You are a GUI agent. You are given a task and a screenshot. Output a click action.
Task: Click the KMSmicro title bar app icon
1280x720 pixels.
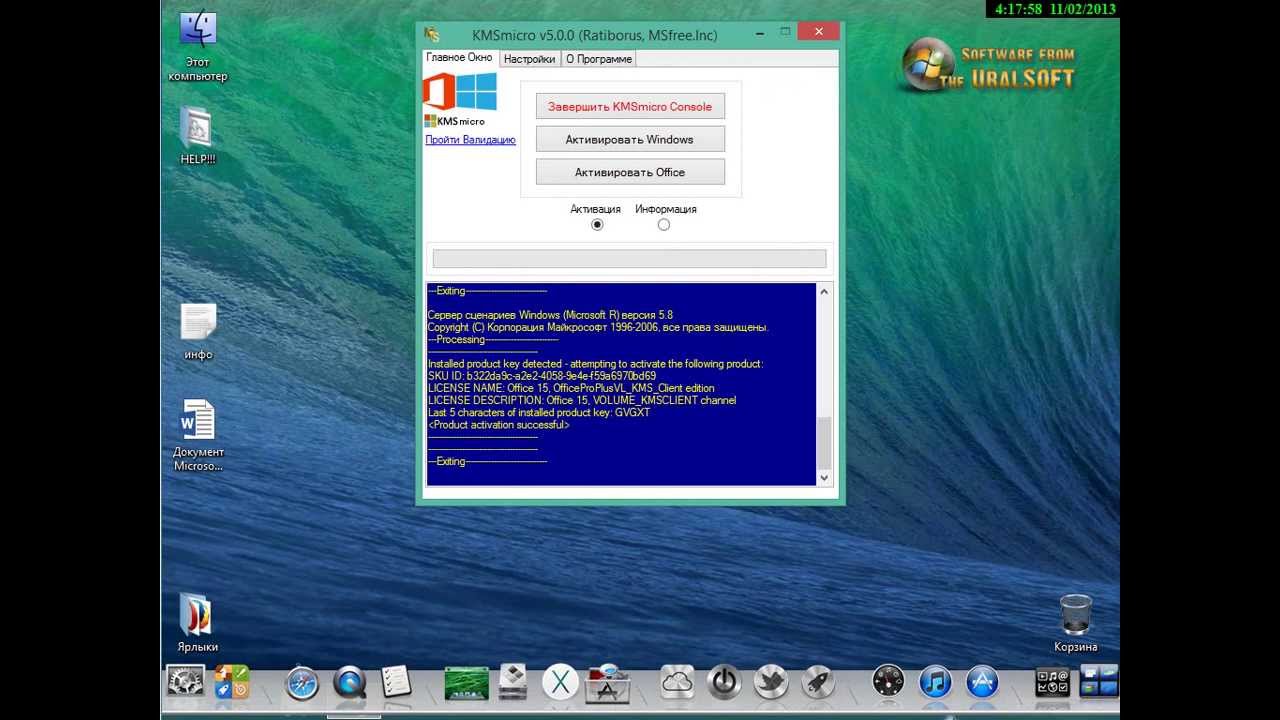point(431,34)
